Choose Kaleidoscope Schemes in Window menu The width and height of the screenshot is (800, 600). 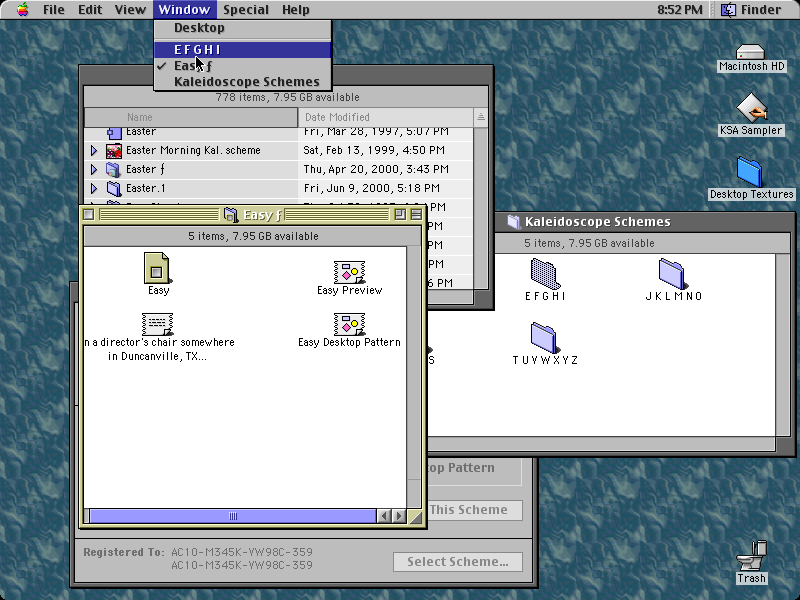[x=243, y=82]
